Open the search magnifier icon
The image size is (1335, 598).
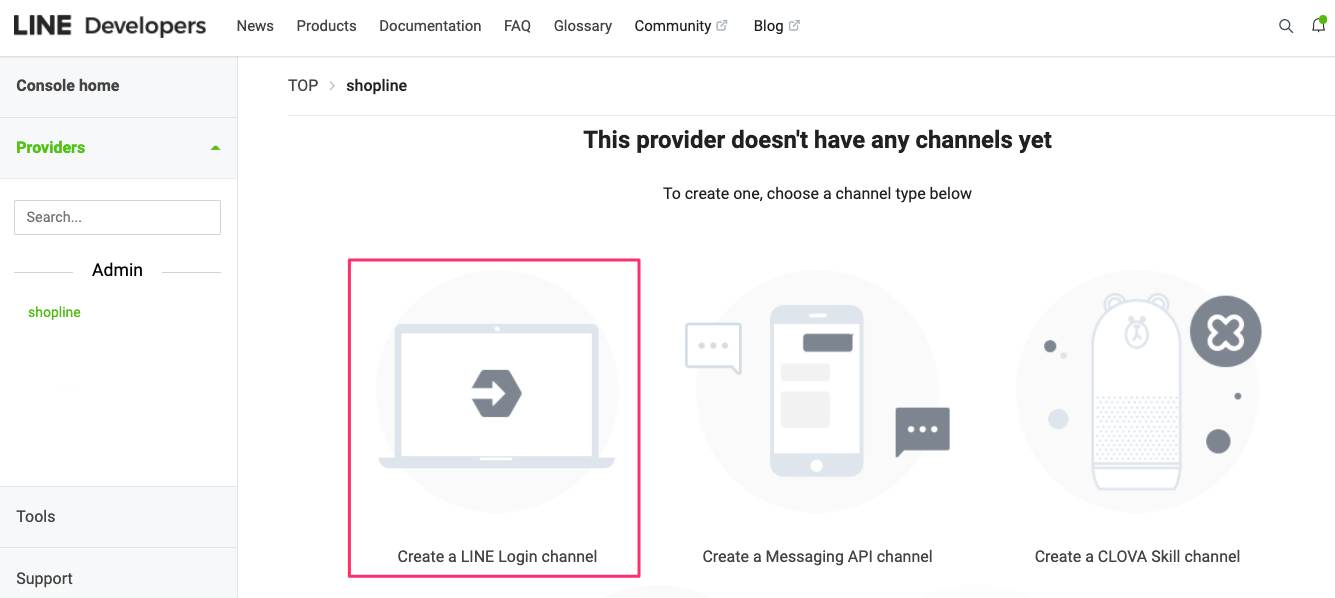1286,26
